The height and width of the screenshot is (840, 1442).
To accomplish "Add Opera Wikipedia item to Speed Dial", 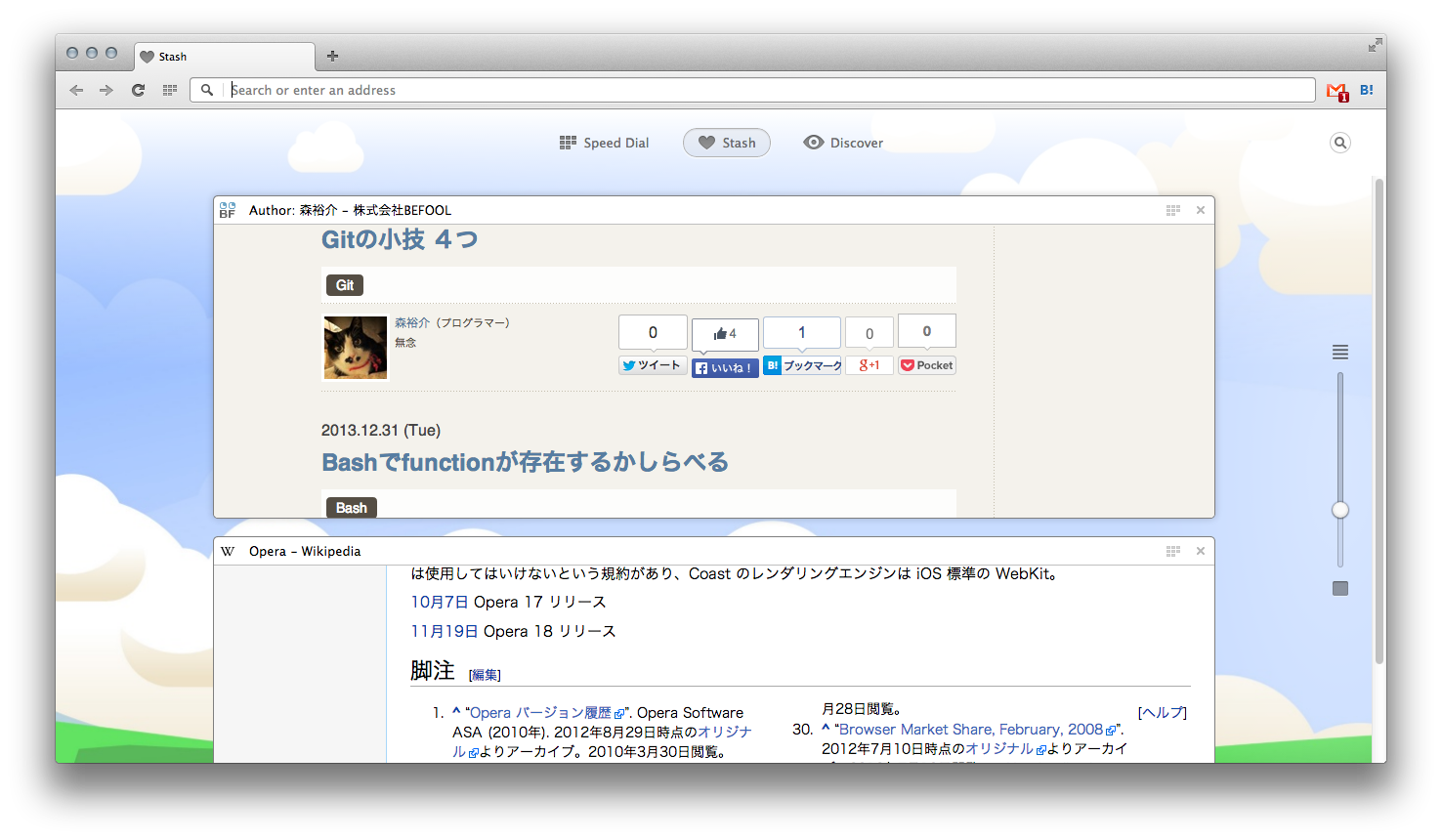I will coord(1173,551).
